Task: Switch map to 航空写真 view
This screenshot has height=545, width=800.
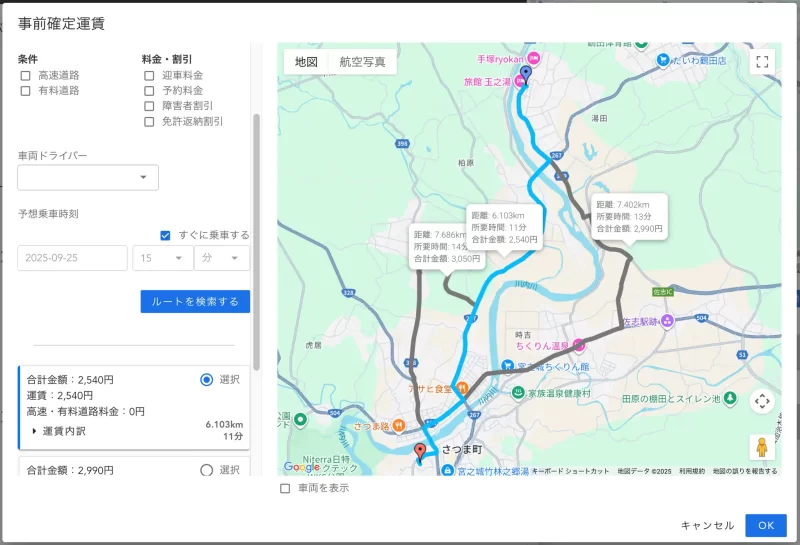Action: pos(362,62)
